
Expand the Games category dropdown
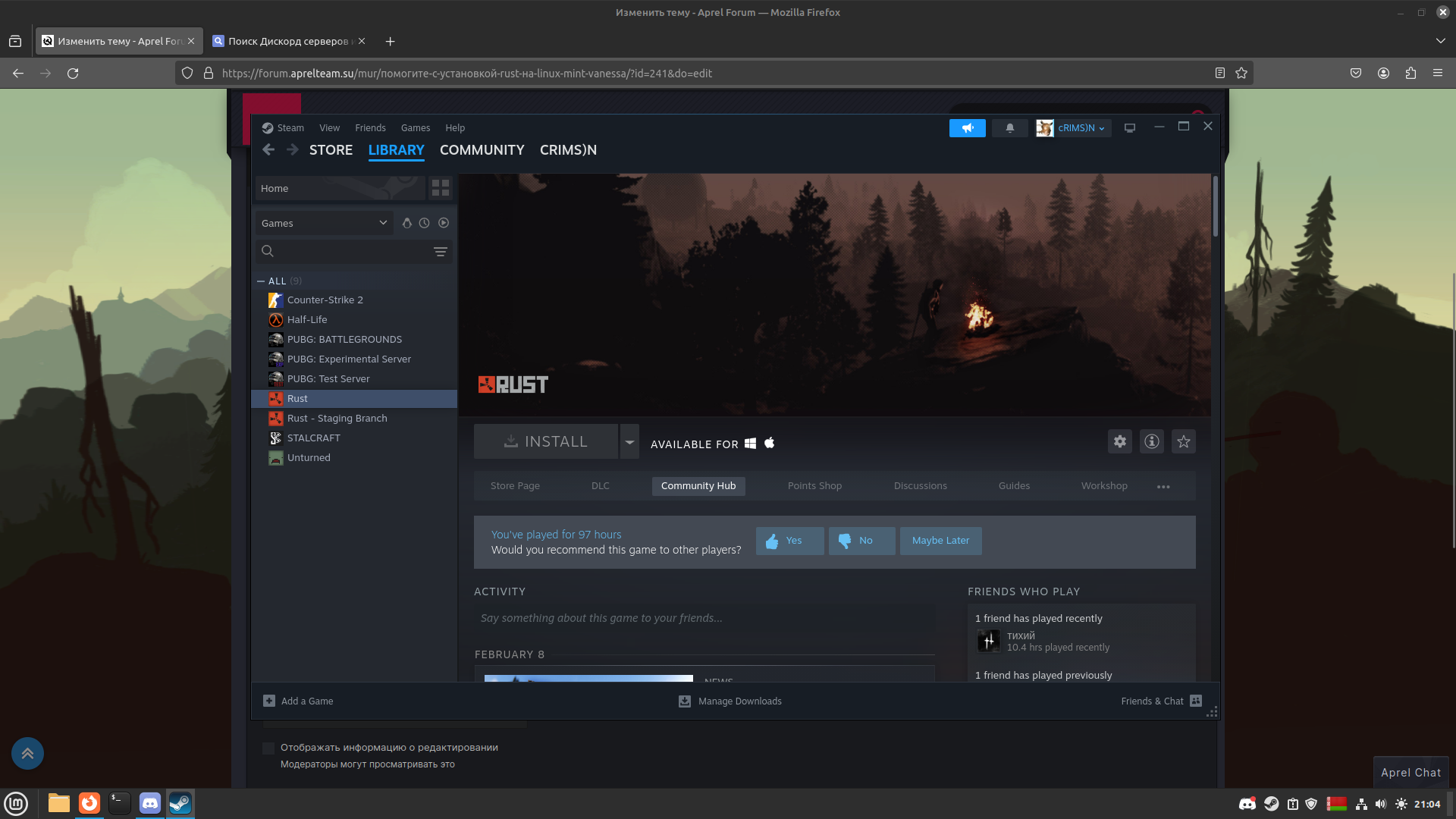tap(324, 223)
